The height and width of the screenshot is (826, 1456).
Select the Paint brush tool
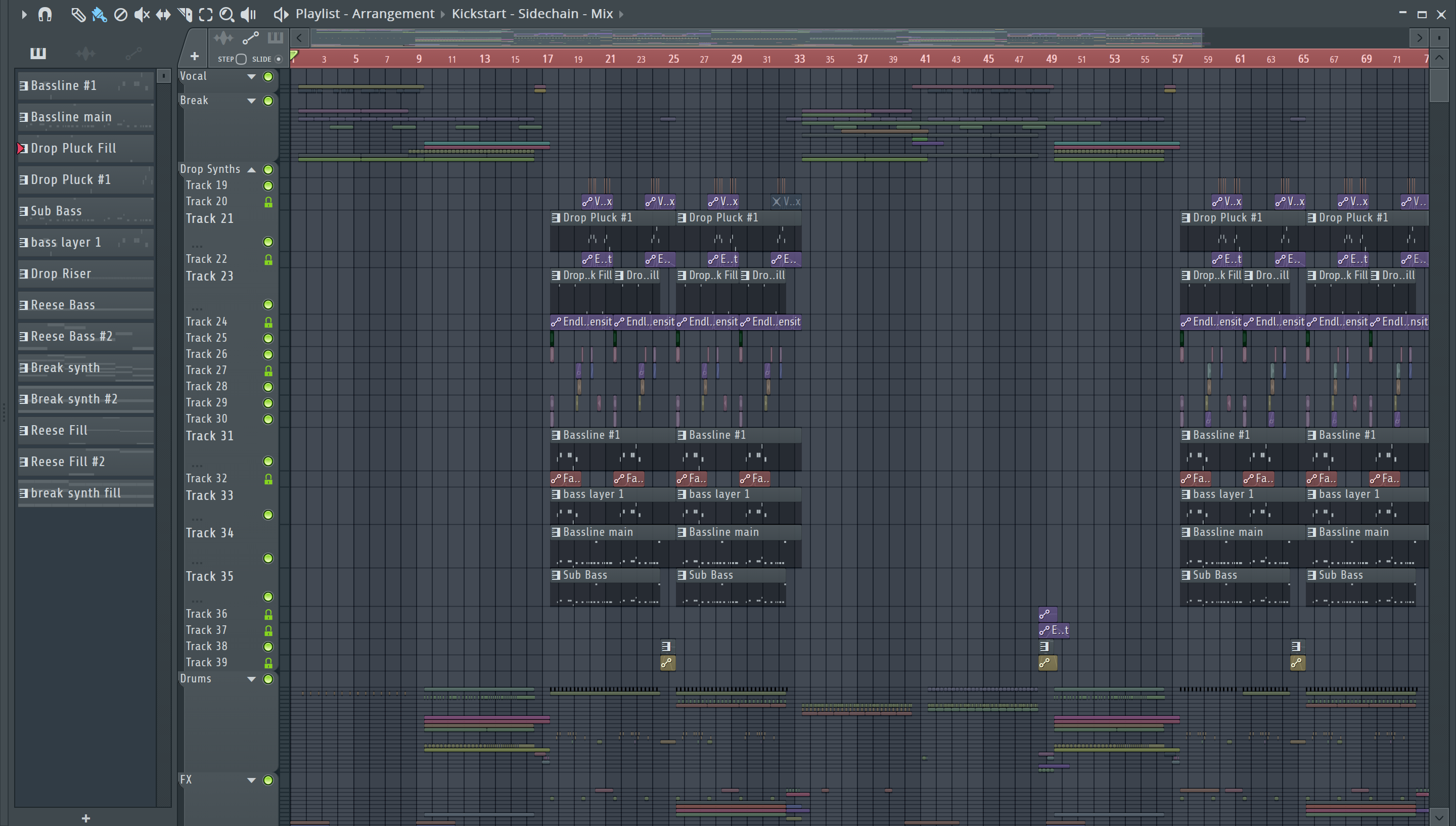pyautogui.click(x=99, y=14)
